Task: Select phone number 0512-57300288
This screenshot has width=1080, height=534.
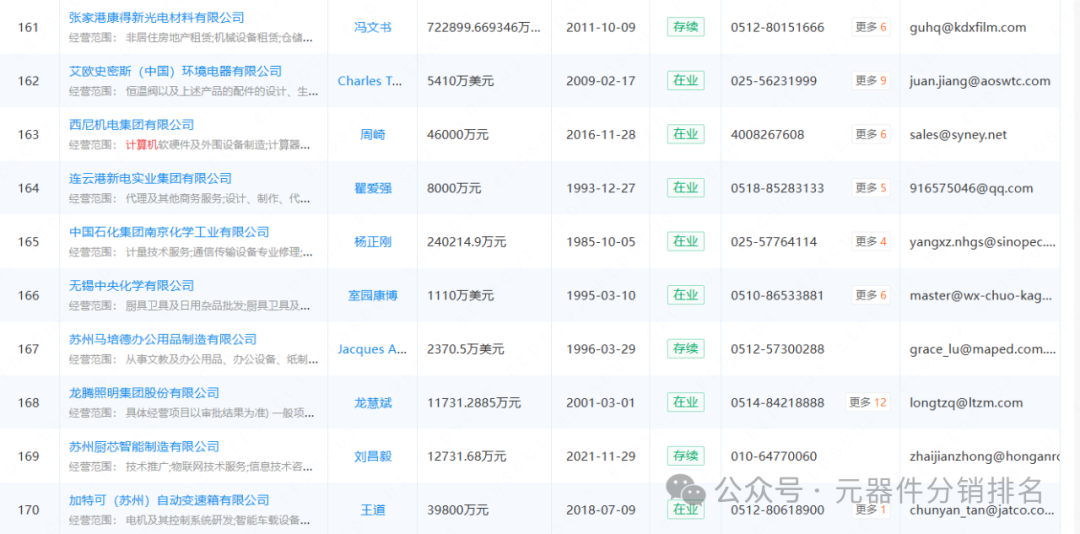Action: [777, 349]
